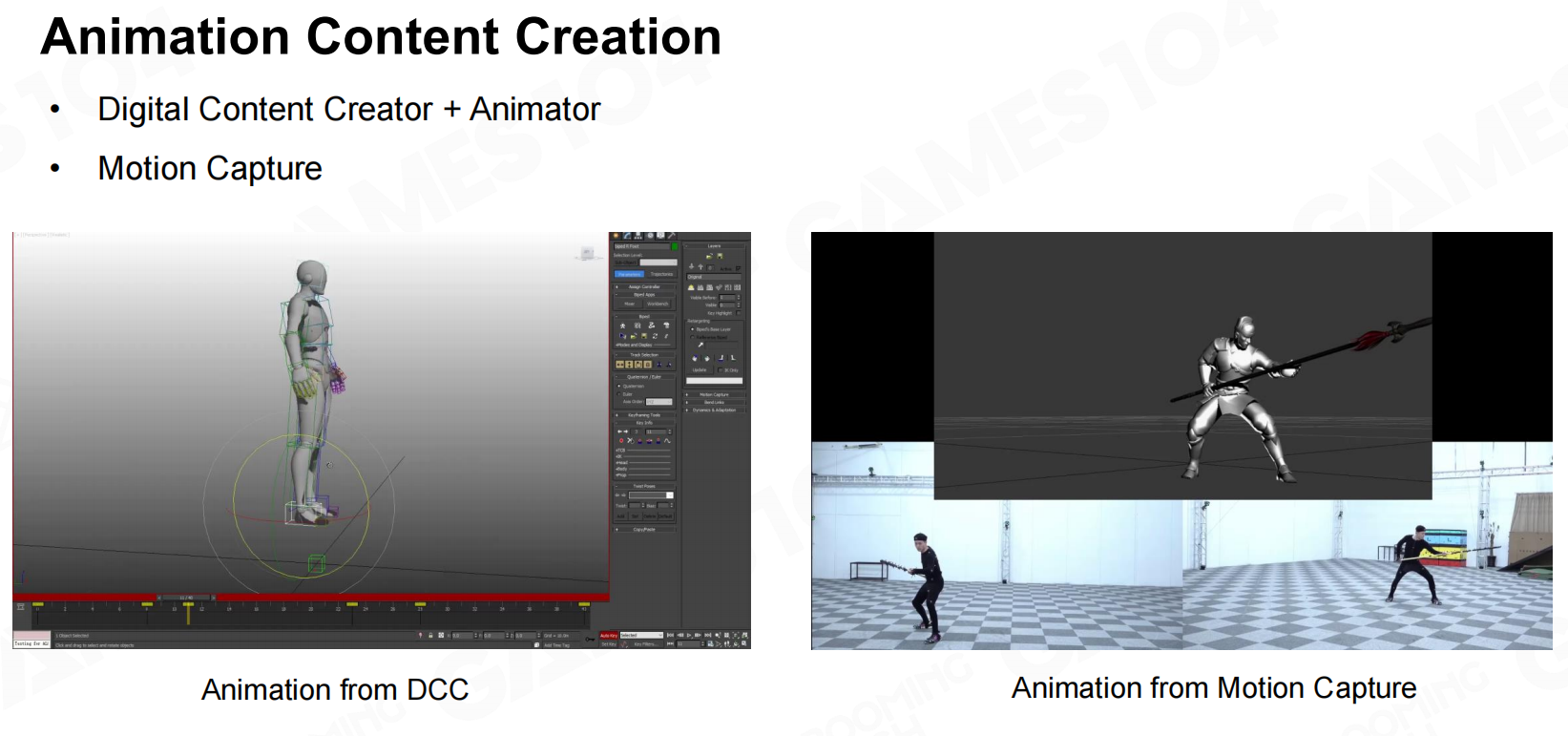
Task: Switch to the Trajectories tab
Action: coord(661,274)
